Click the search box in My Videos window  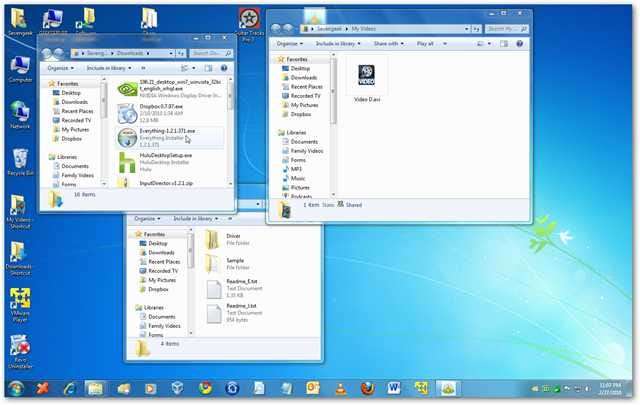click(x=507, y=29)
